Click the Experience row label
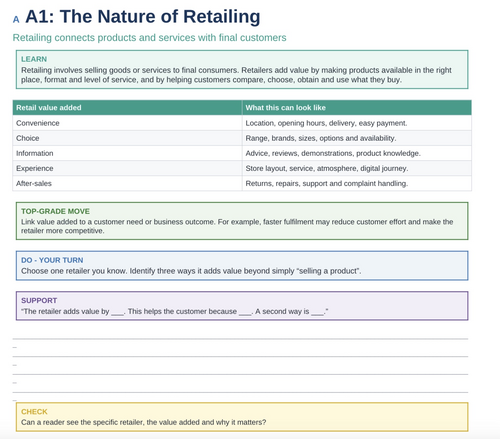This screenshot has height=439, width=500. 35,168
